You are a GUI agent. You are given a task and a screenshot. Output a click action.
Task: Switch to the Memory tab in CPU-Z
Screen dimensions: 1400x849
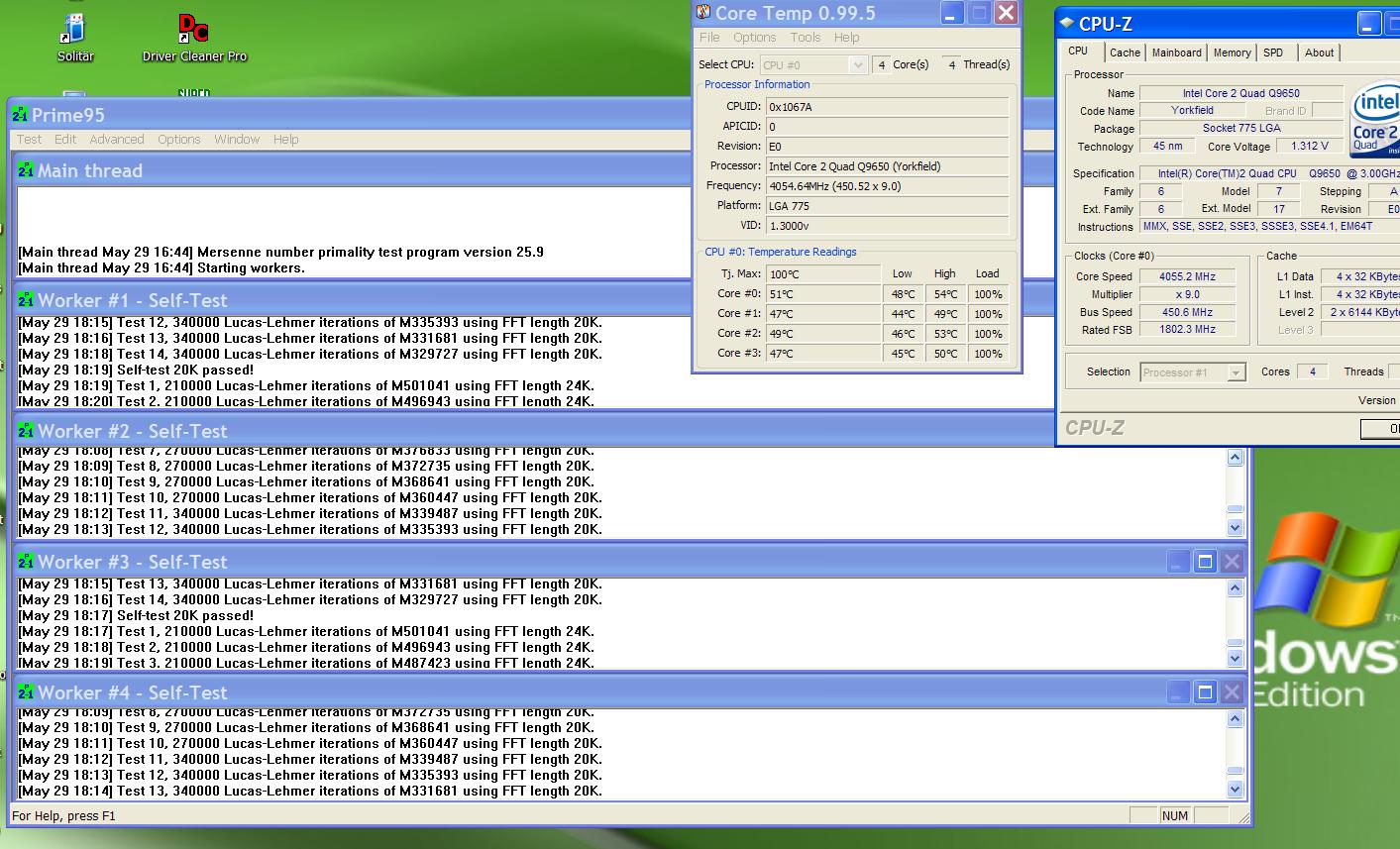tap(1232, 53)
